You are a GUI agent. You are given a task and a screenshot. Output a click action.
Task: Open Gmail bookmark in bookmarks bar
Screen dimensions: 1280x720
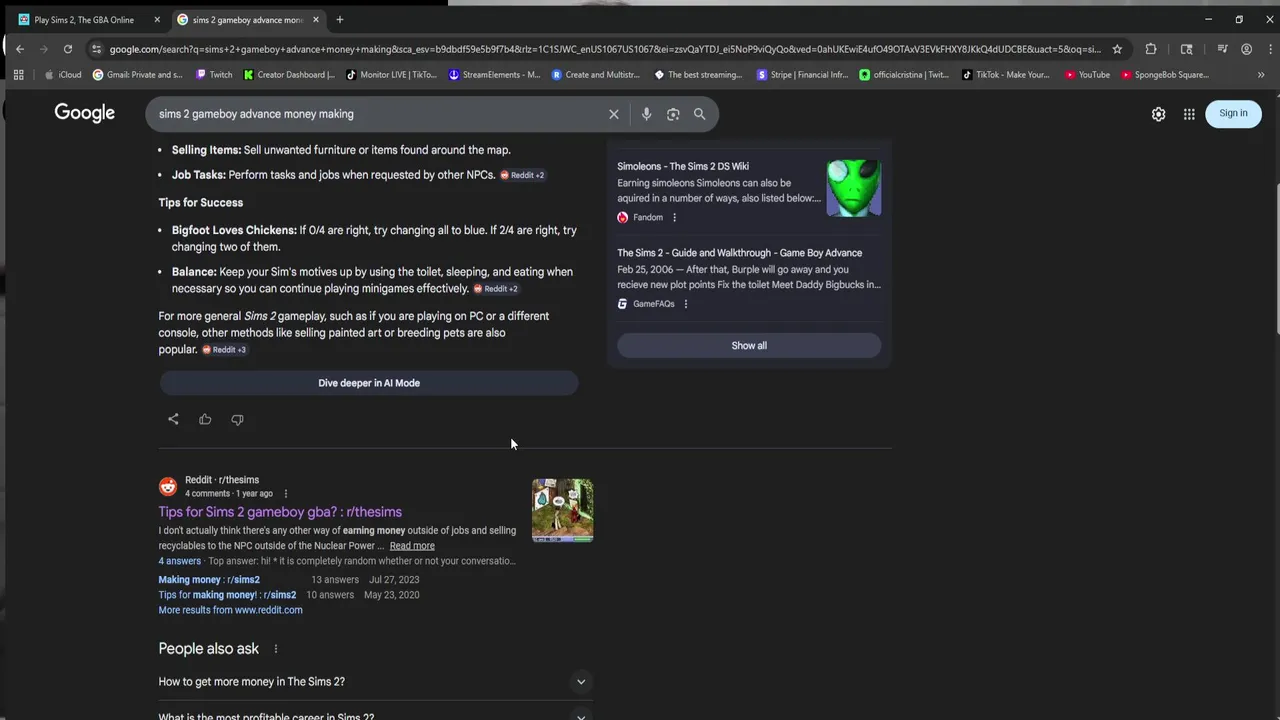(x=138, y=75)
